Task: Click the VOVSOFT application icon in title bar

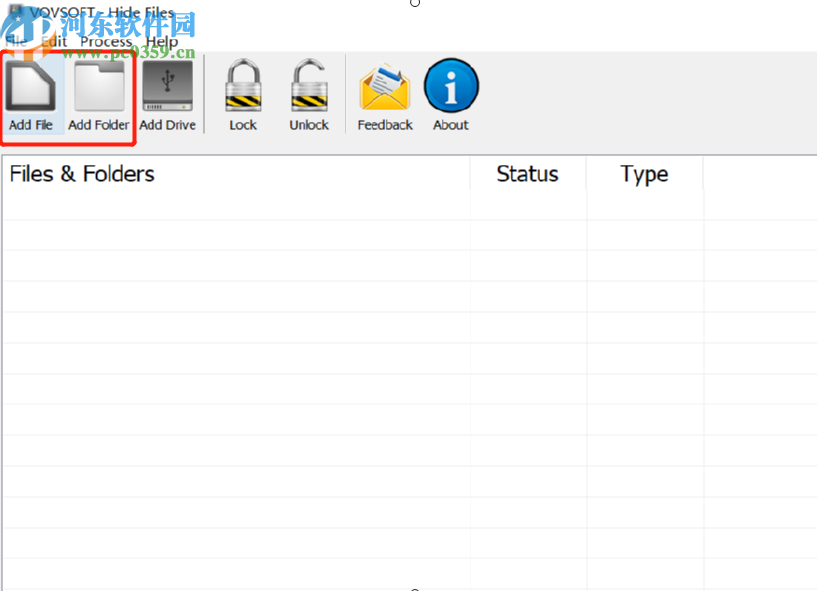Action: pyautogui.click(x=13, y=12)
